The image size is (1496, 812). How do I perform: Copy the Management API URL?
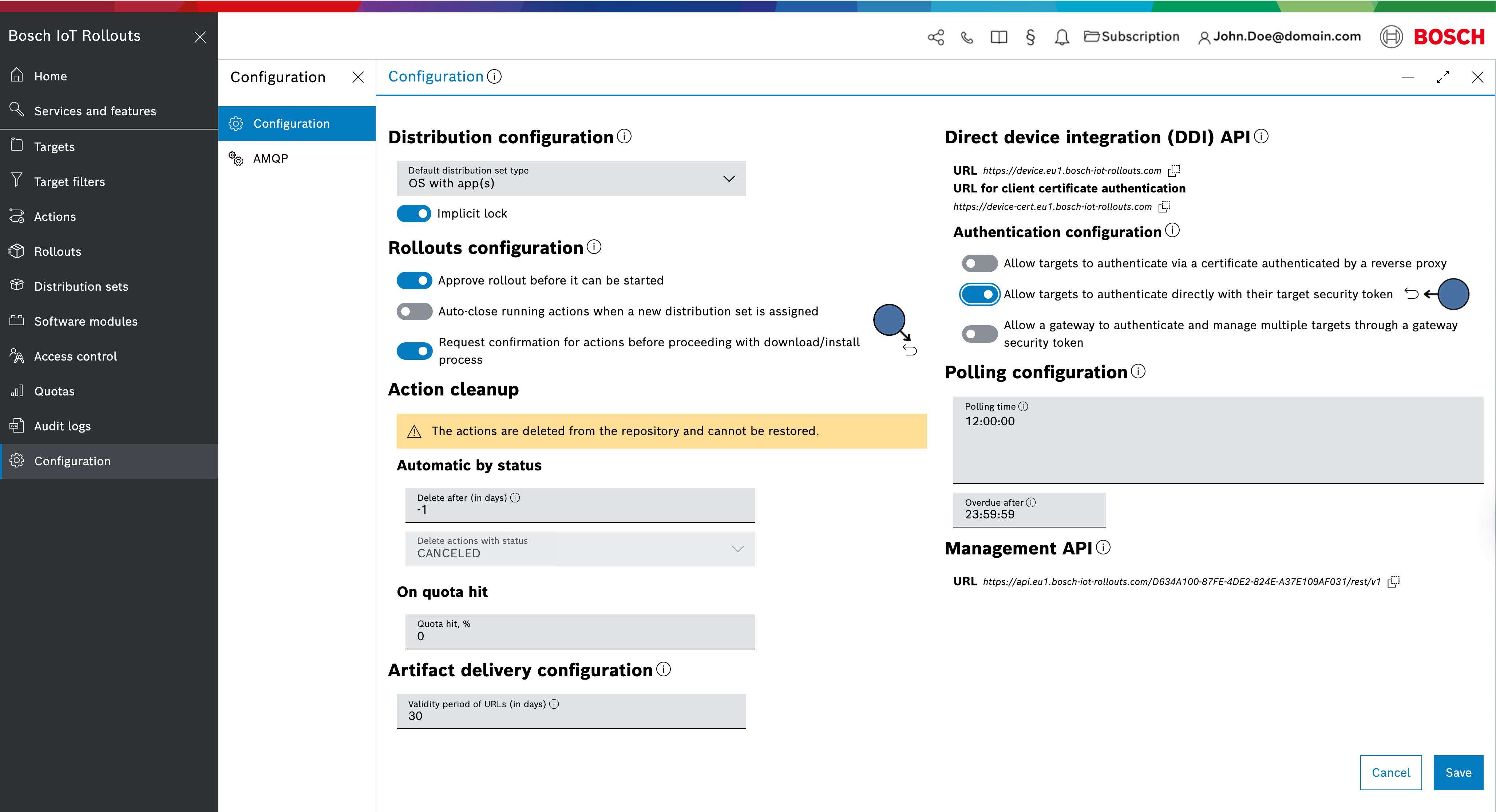point(1393,582)
